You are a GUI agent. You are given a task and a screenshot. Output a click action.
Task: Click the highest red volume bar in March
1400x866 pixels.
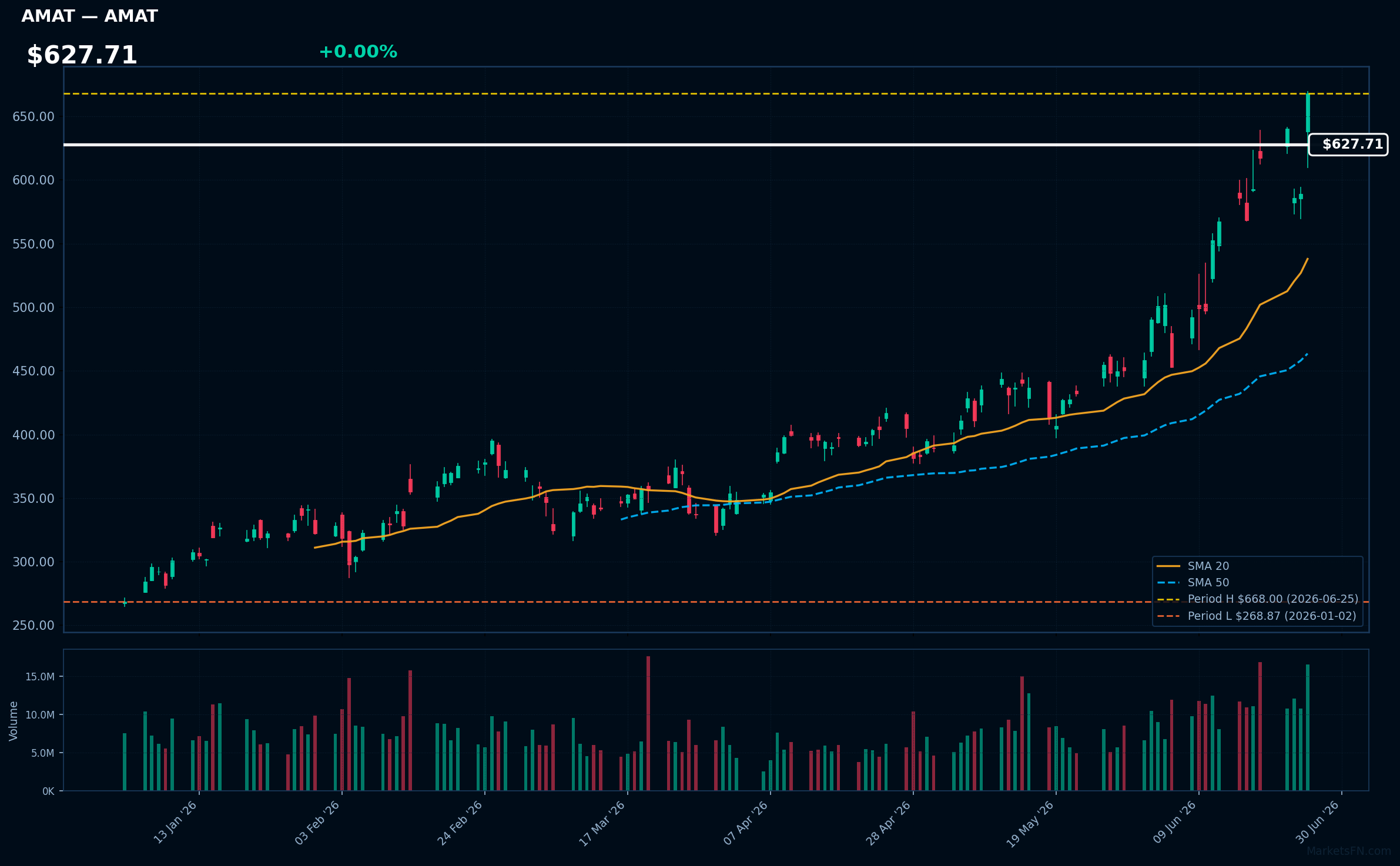click(x=648, y=723)
